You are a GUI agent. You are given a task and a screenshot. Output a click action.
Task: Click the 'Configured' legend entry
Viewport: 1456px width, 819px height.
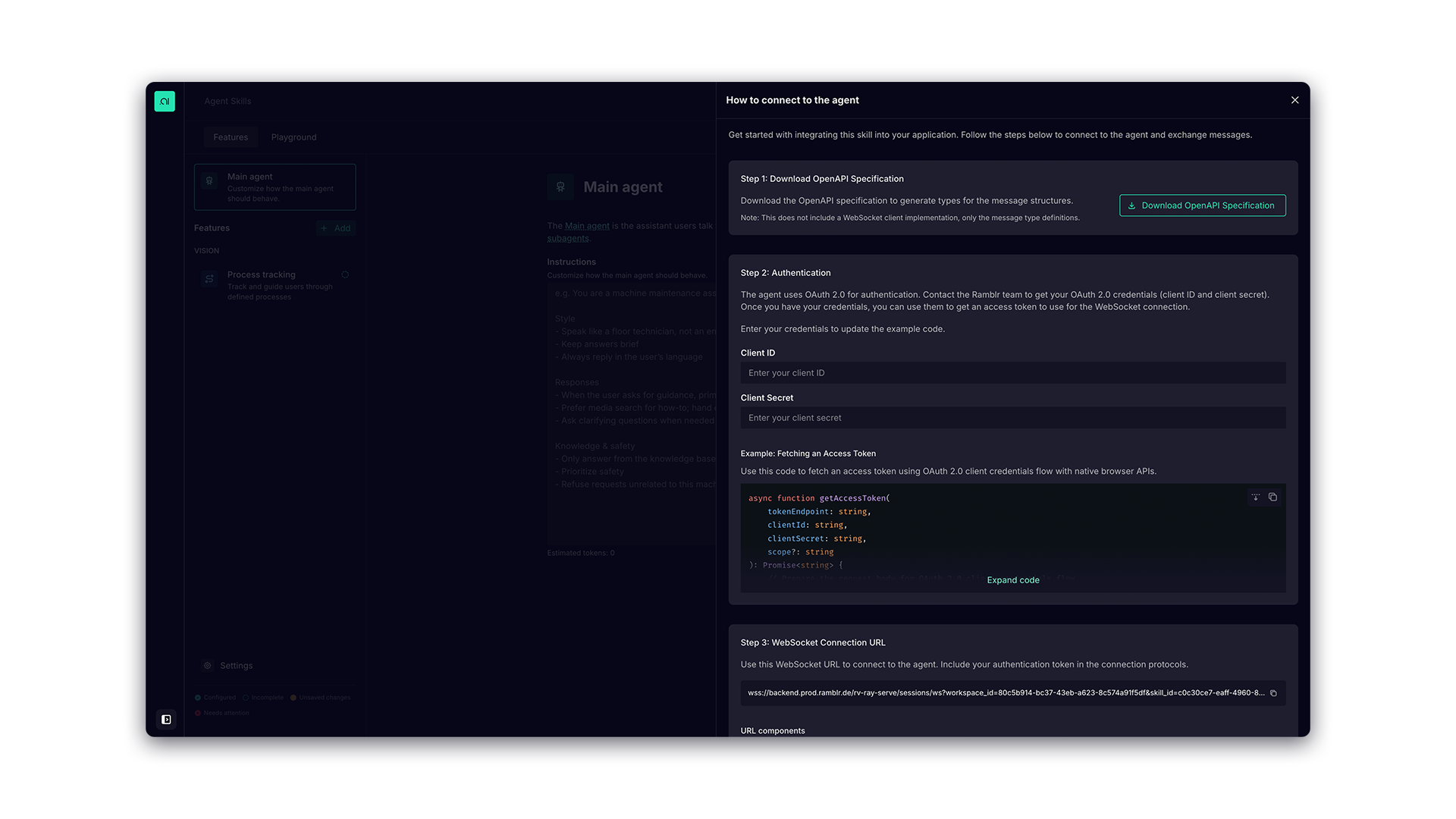215,698
